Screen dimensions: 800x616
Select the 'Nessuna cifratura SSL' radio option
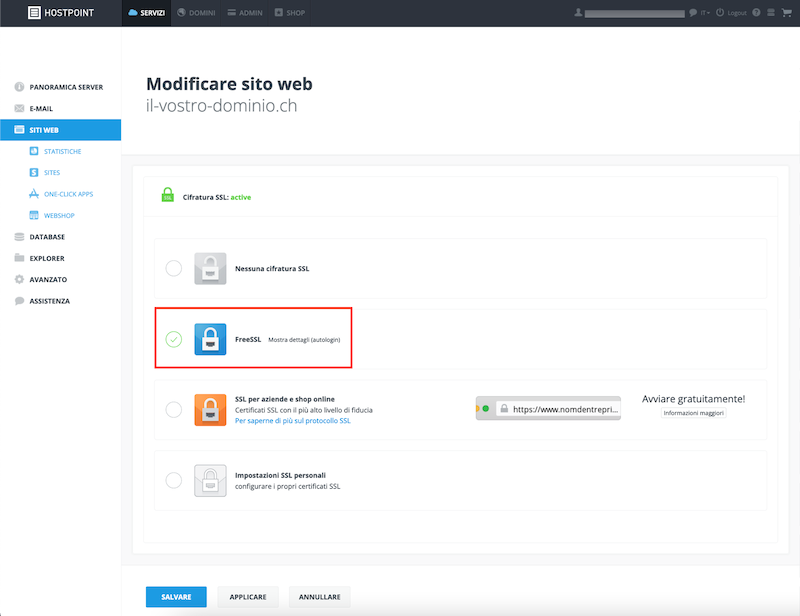(173, 268)
